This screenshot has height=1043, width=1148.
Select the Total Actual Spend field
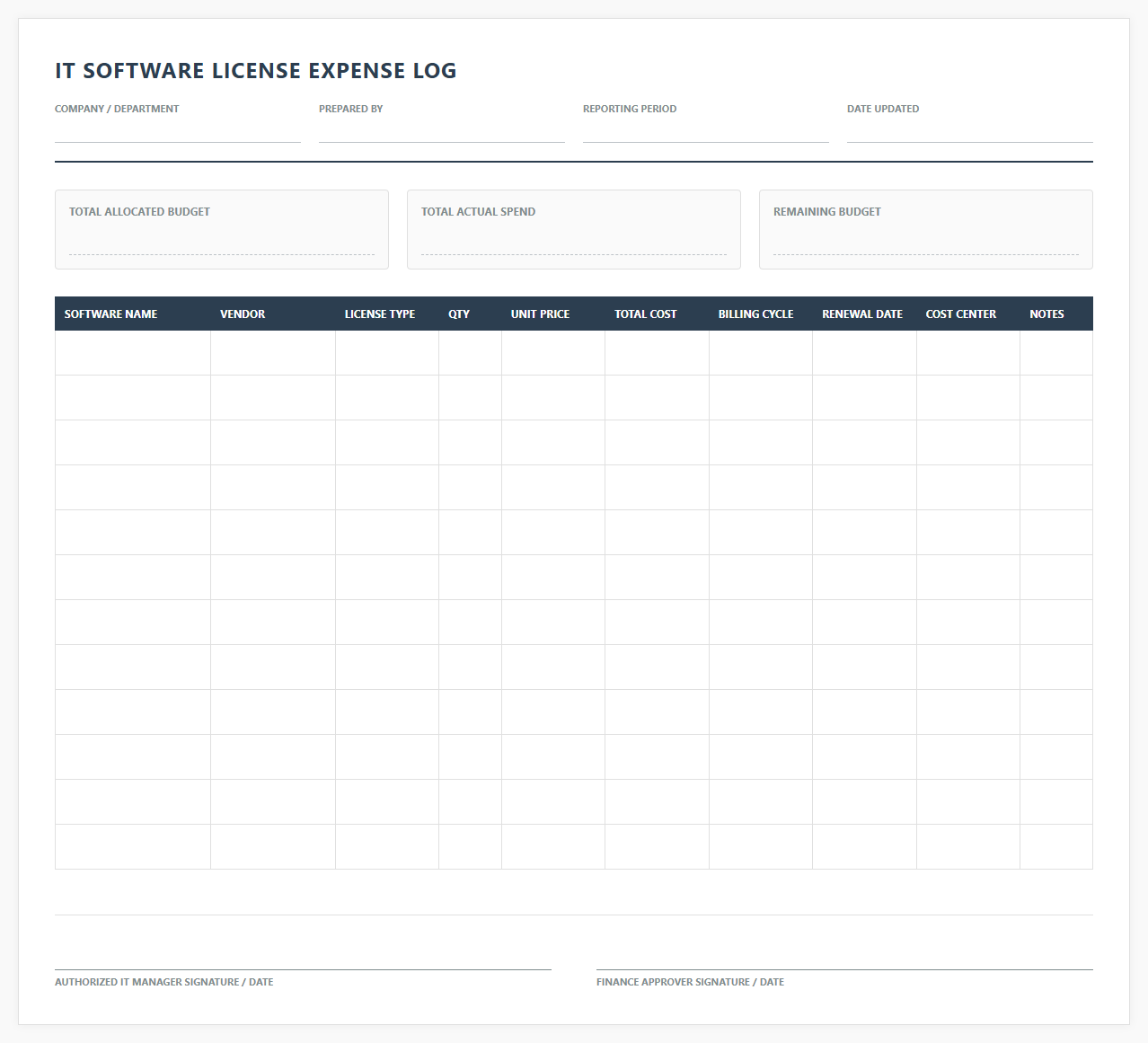(574, 242)
